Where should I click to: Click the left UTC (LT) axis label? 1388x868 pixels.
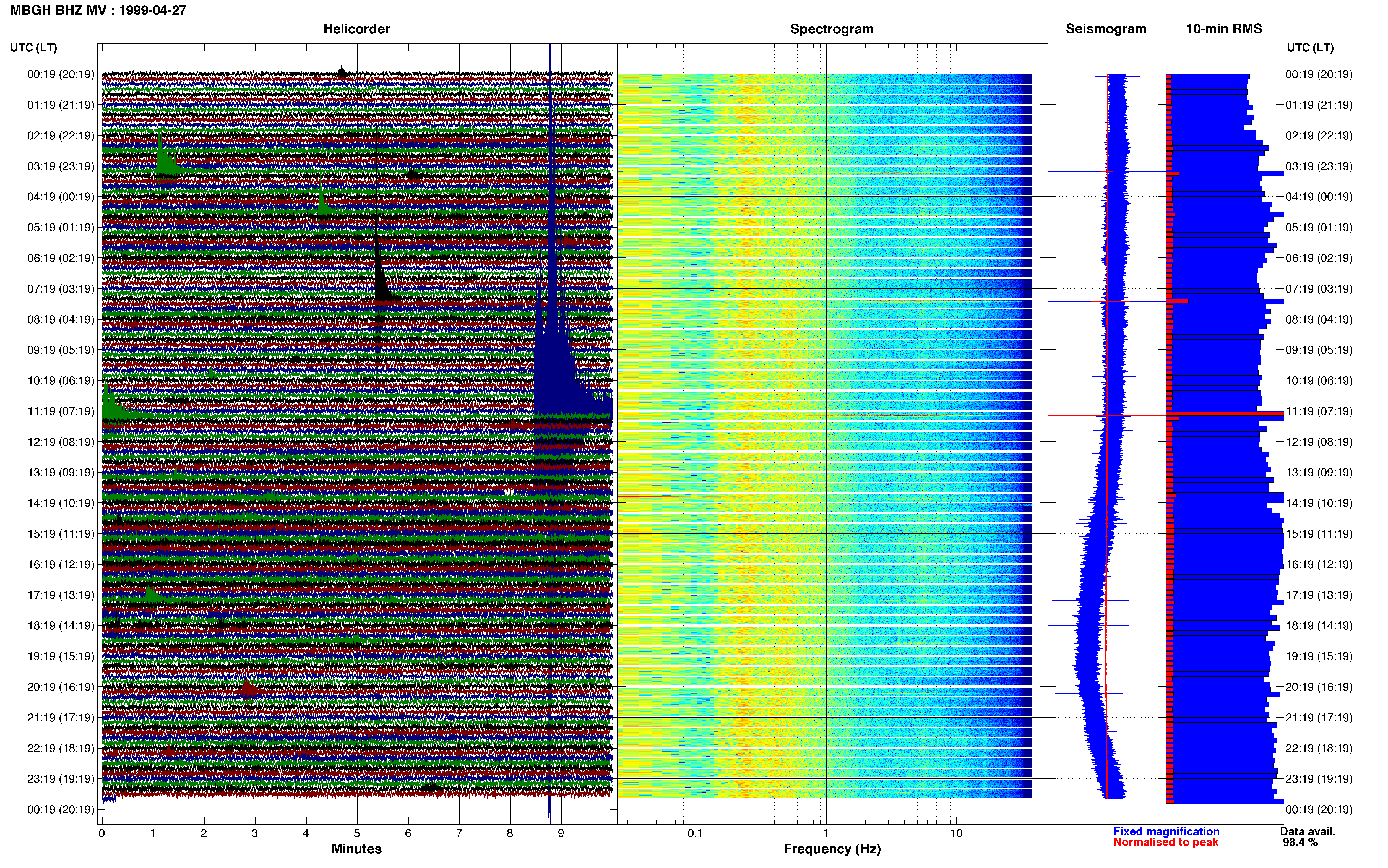pos(33,48)
